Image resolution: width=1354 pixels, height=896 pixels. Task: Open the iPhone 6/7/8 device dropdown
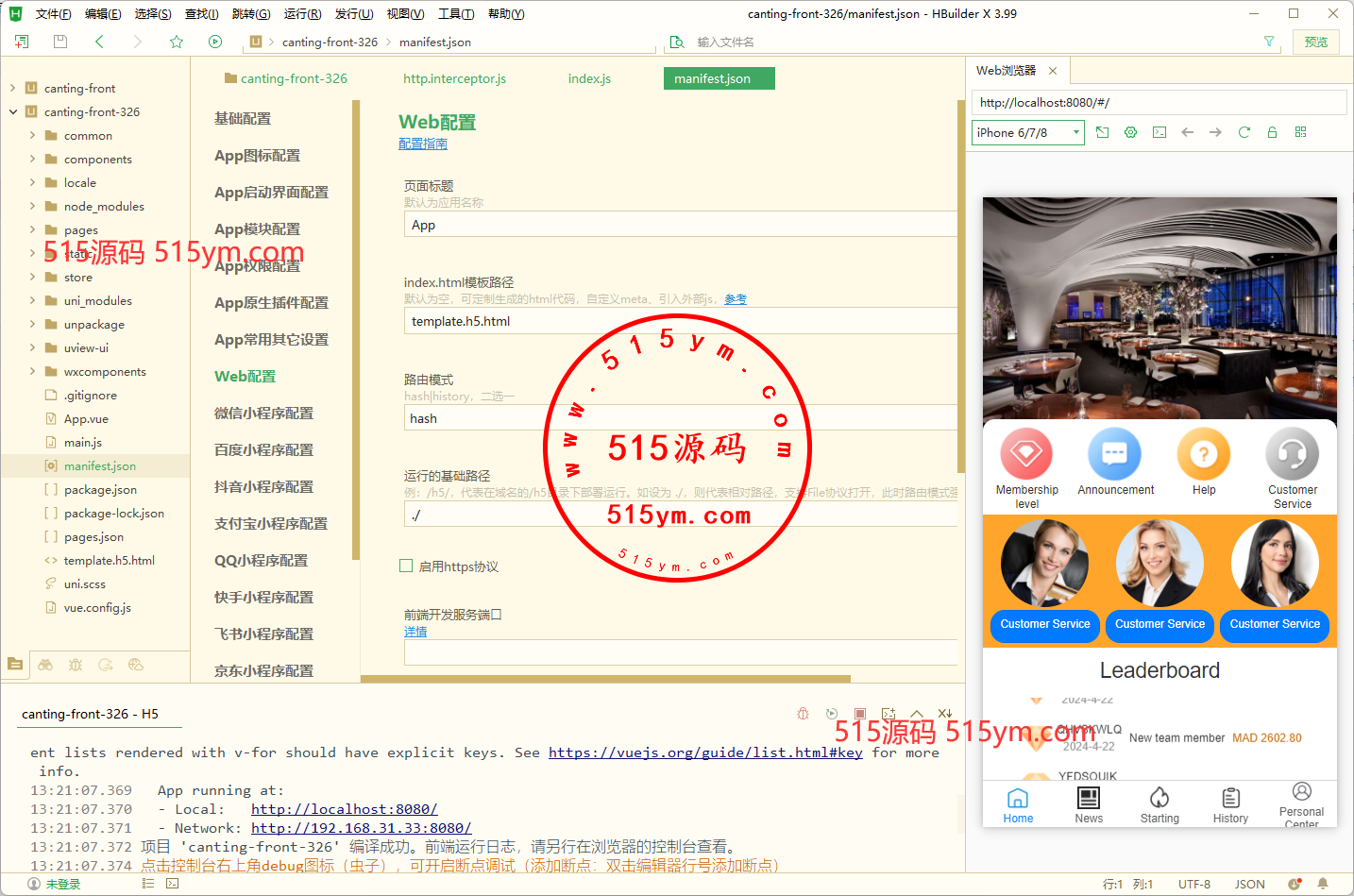[x=1026, y=133]
